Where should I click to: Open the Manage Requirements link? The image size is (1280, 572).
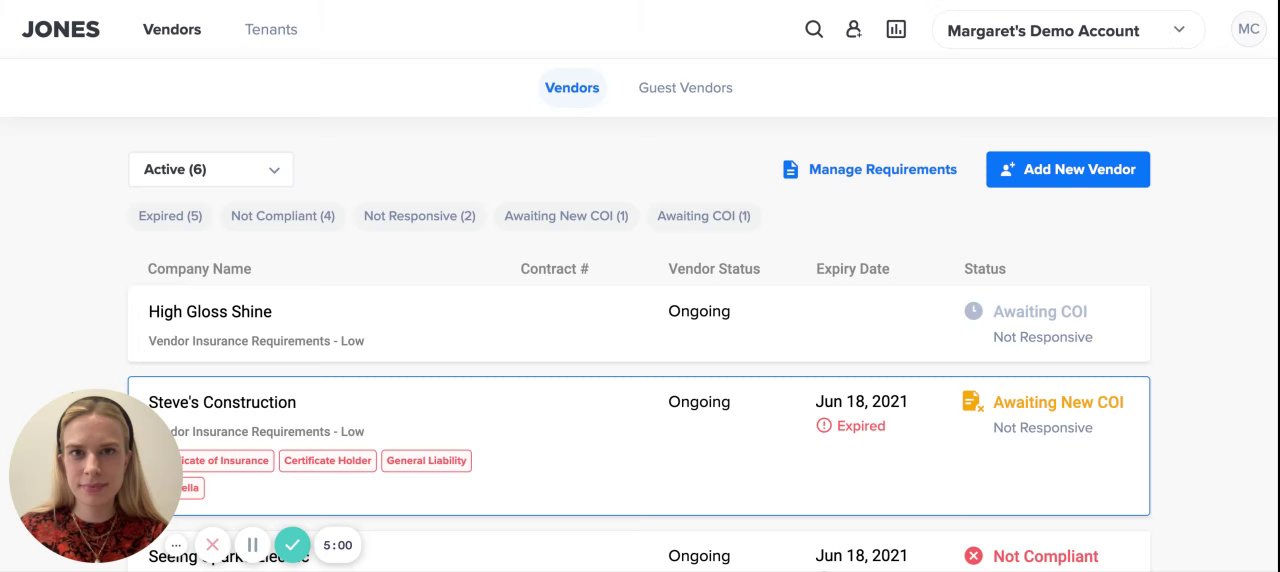[870, 170]
